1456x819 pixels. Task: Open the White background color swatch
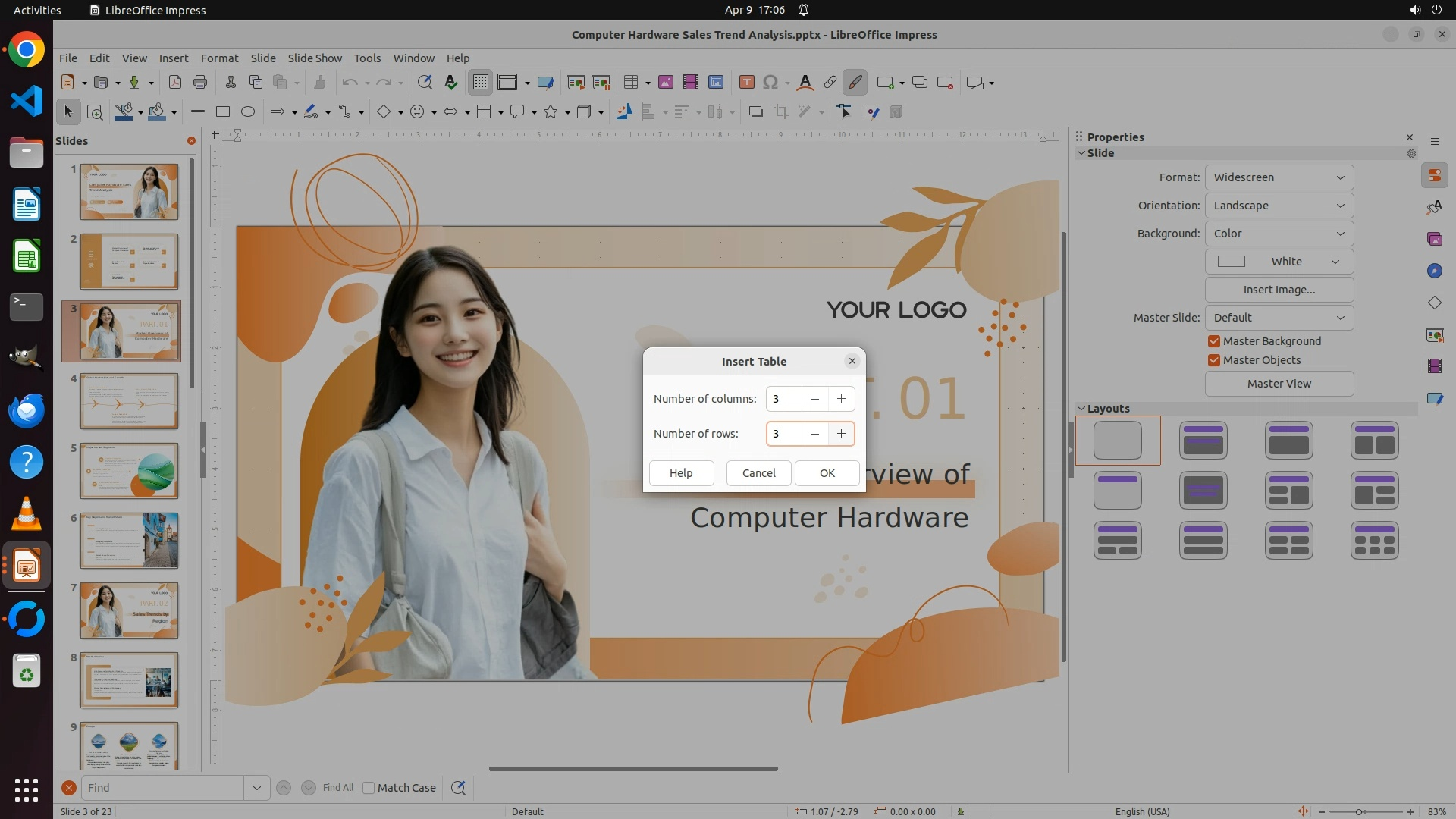pos(1279,262)
